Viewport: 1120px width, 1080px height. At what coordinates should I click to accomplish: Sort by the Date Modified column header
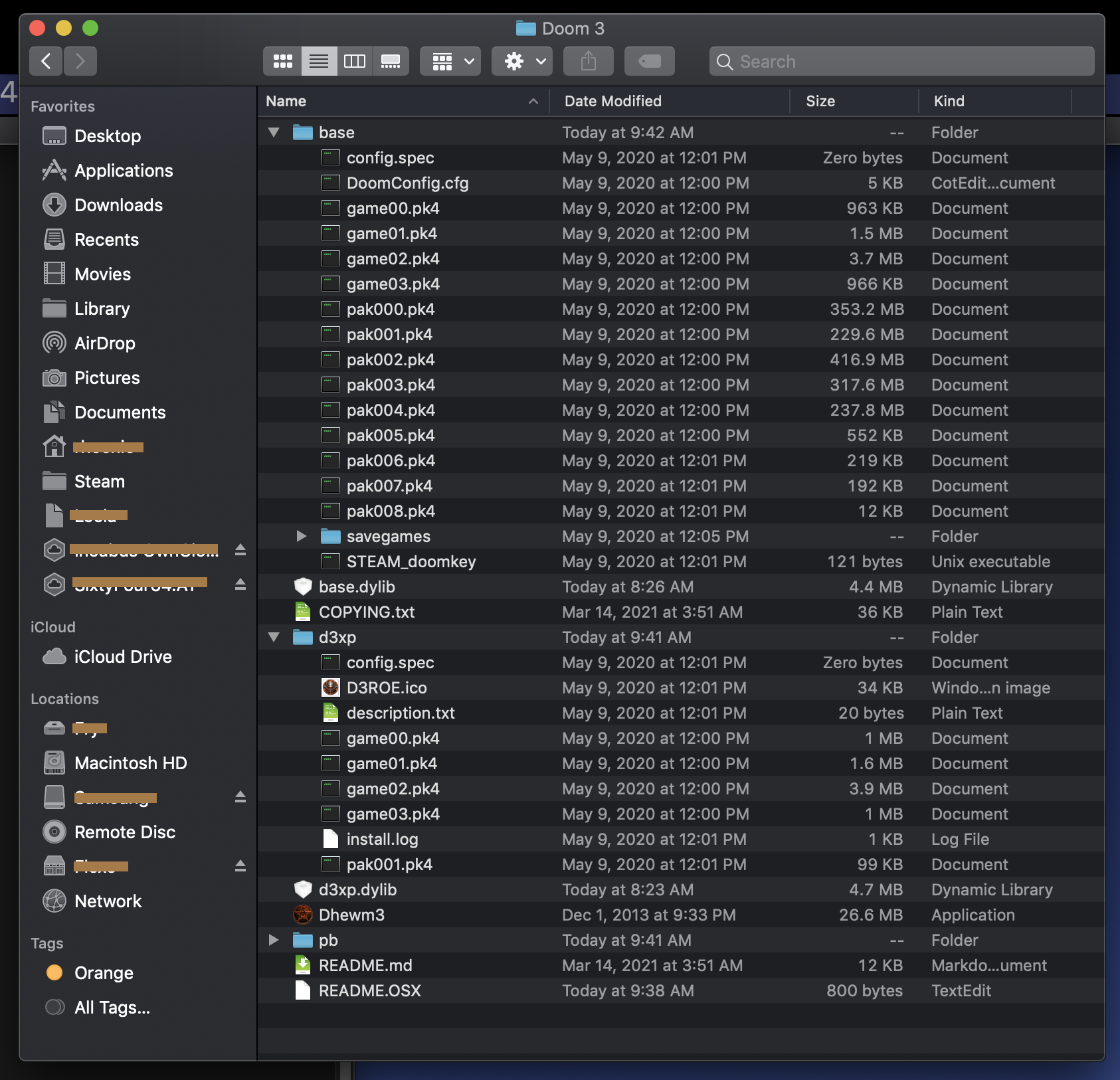point(670,101)
